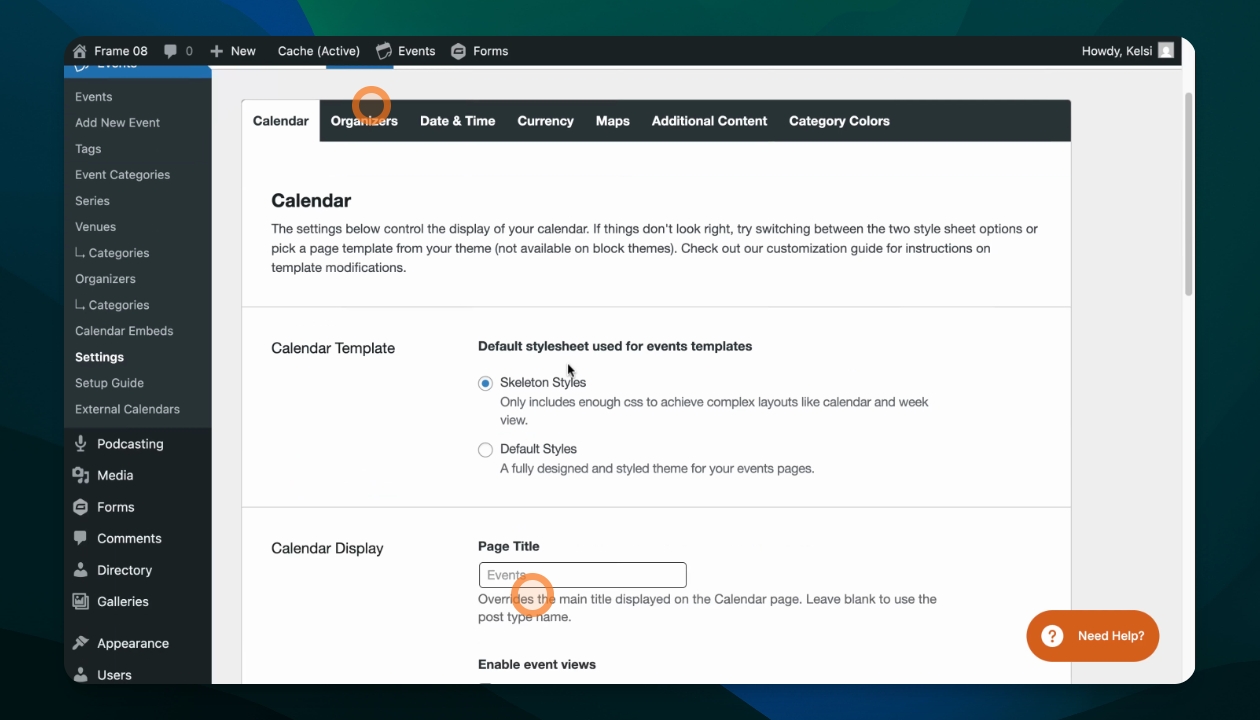1260x720 pixels.
Task: Open the Frame 08 site name link
Action: (x=121, y=51)
